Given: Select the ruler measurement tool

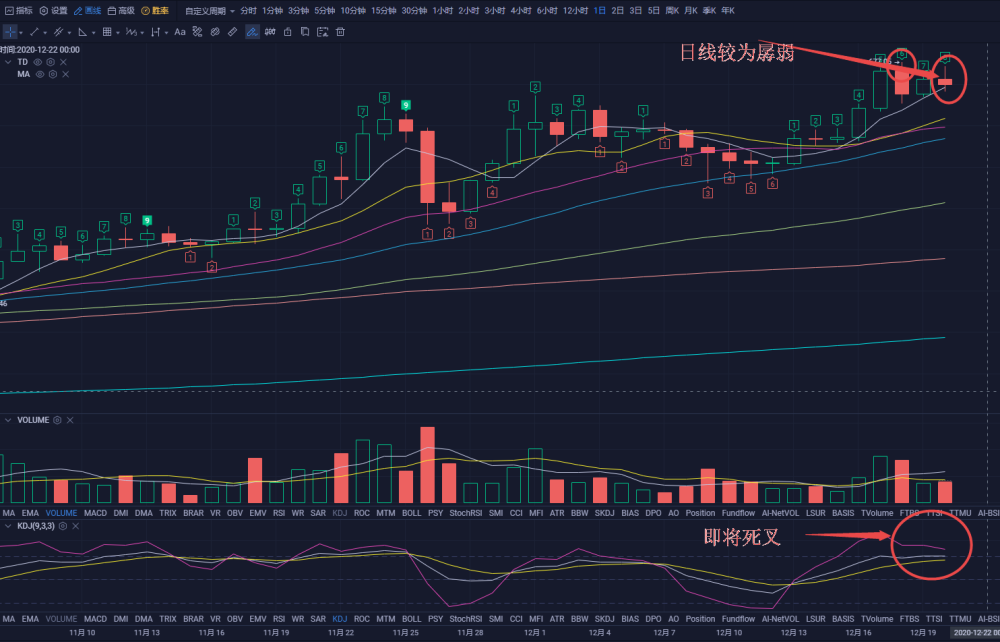Looking at the screenshot, I should [x=233, y=32].
